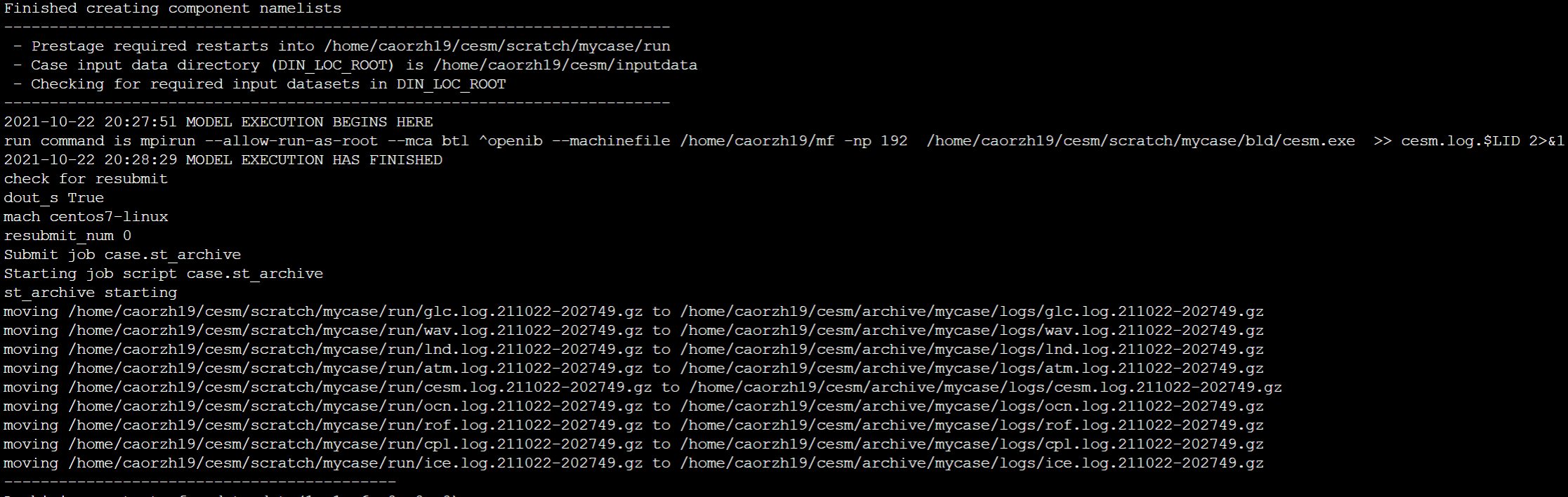Click the archive destination path for ice.log
The height and width of the screenshot is (497, 1568).
(972, 463)
